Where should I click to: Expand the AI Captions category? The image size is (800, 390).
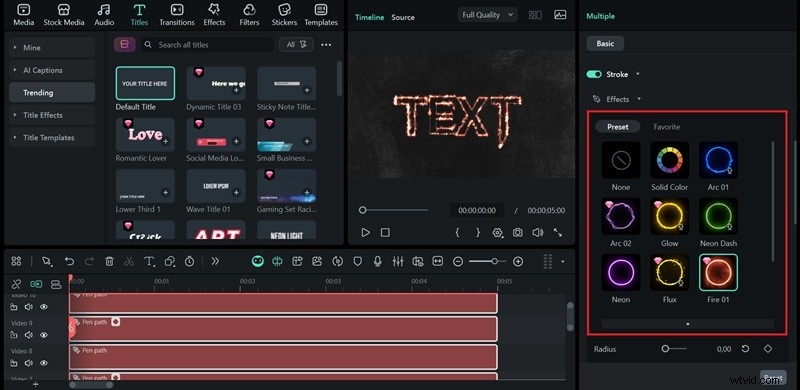[x=52, y=70]
